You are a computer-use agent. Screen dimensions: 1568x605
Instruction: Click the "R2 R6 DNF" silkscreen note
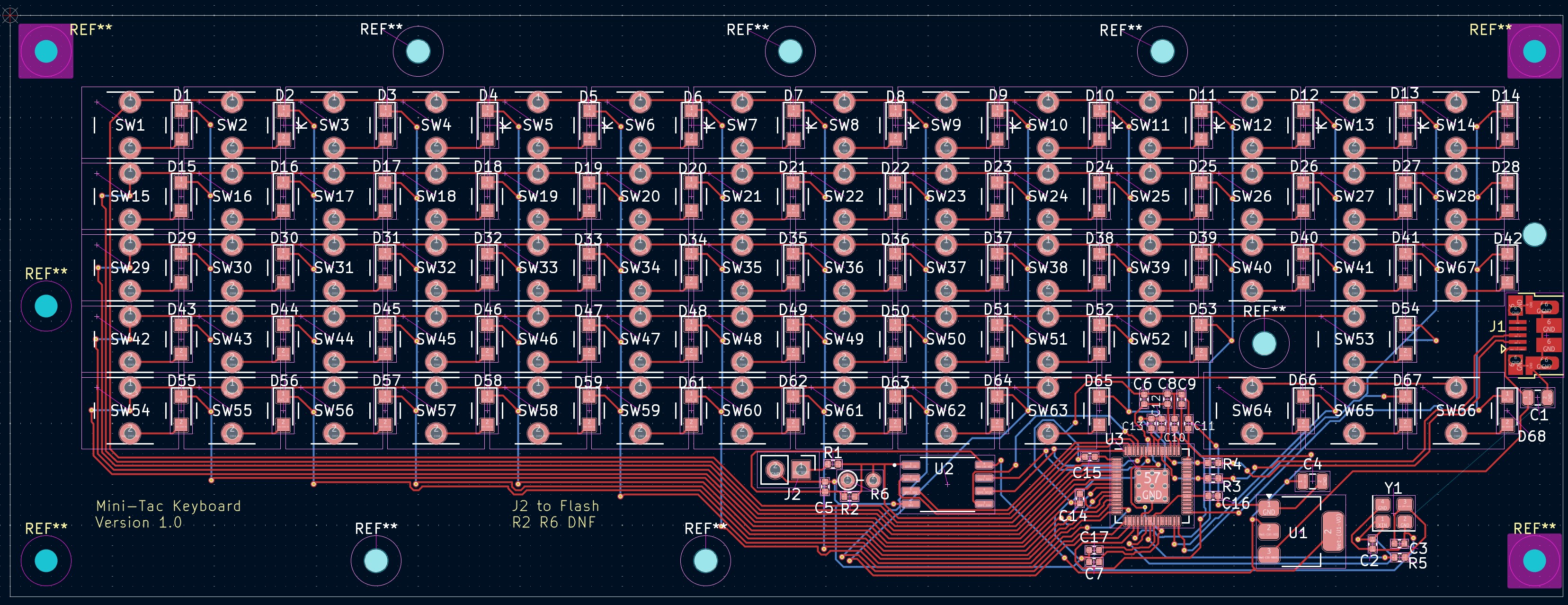coord(554,522)
